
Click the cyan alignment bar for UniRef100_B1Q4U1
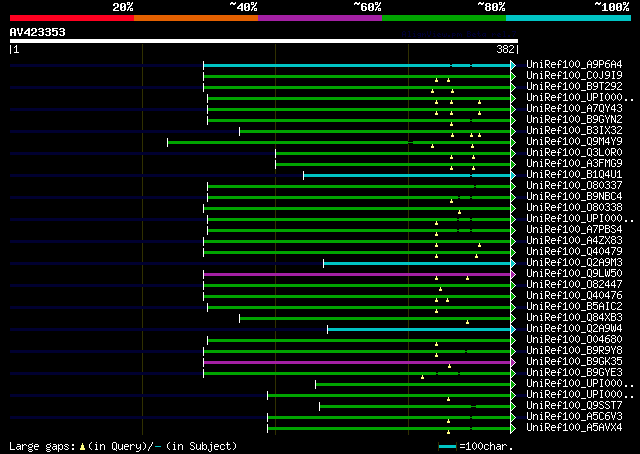tap(407, 176)
